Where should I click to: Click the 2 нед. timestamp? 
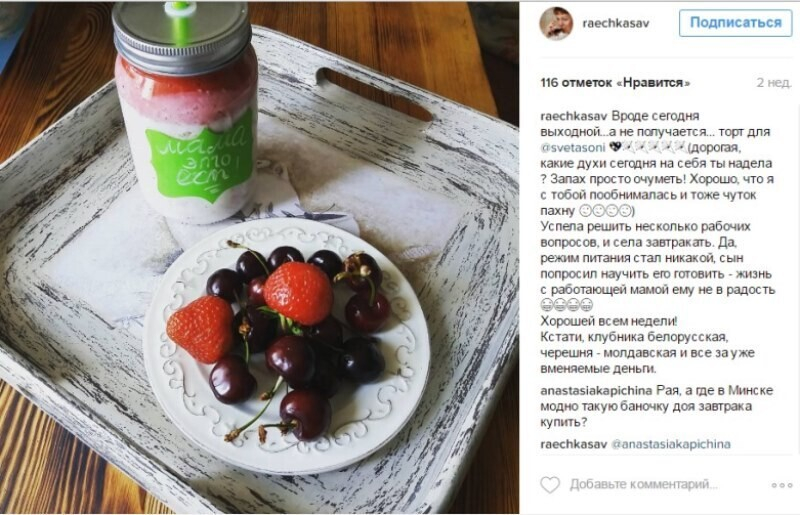(x=774, y=83)
